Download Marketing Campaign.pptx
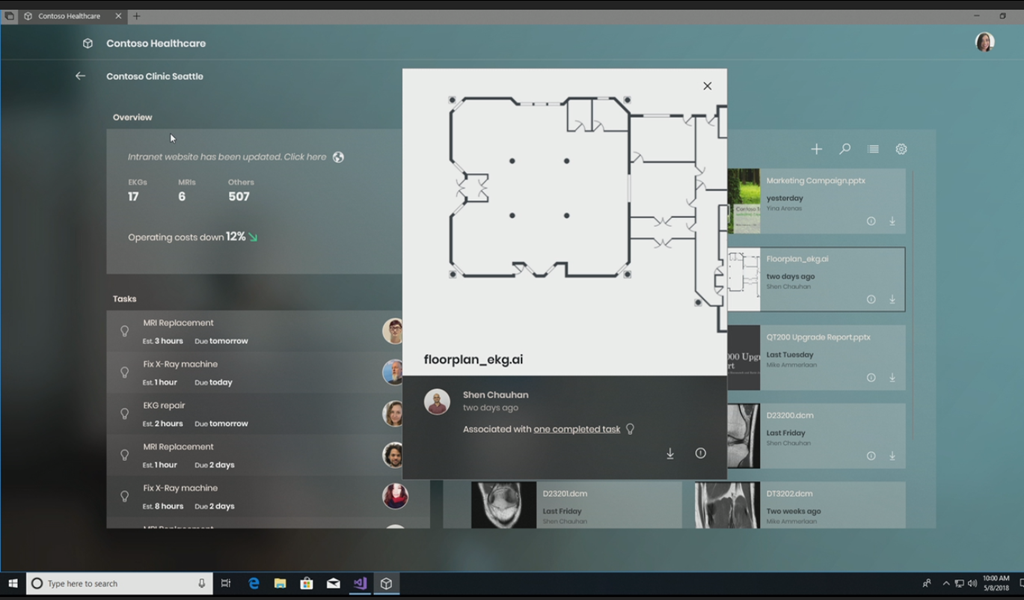The height and width of the screenshot is (600, 1024). [892, 221]
